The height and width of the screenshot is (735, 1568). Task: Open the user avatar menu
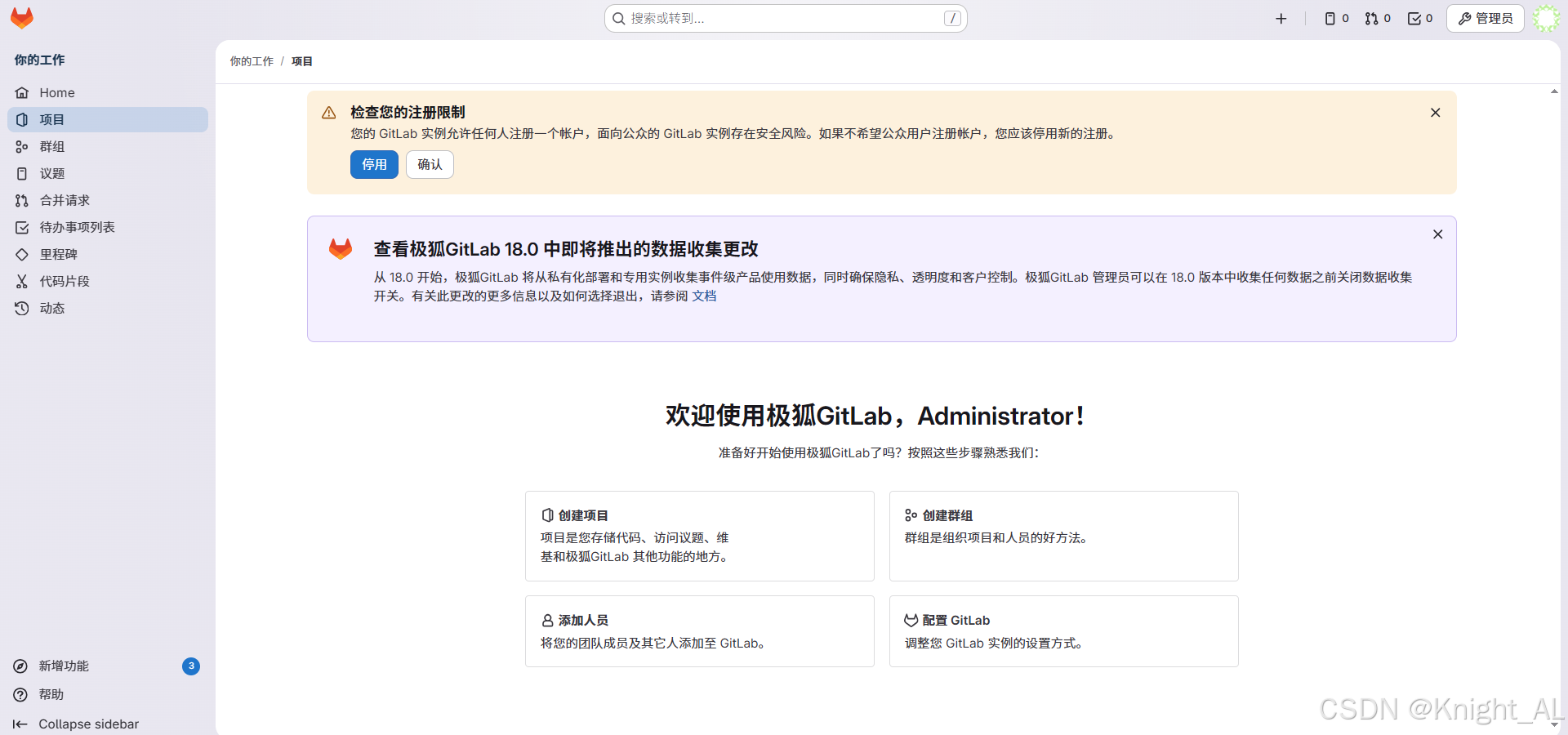1545,18
